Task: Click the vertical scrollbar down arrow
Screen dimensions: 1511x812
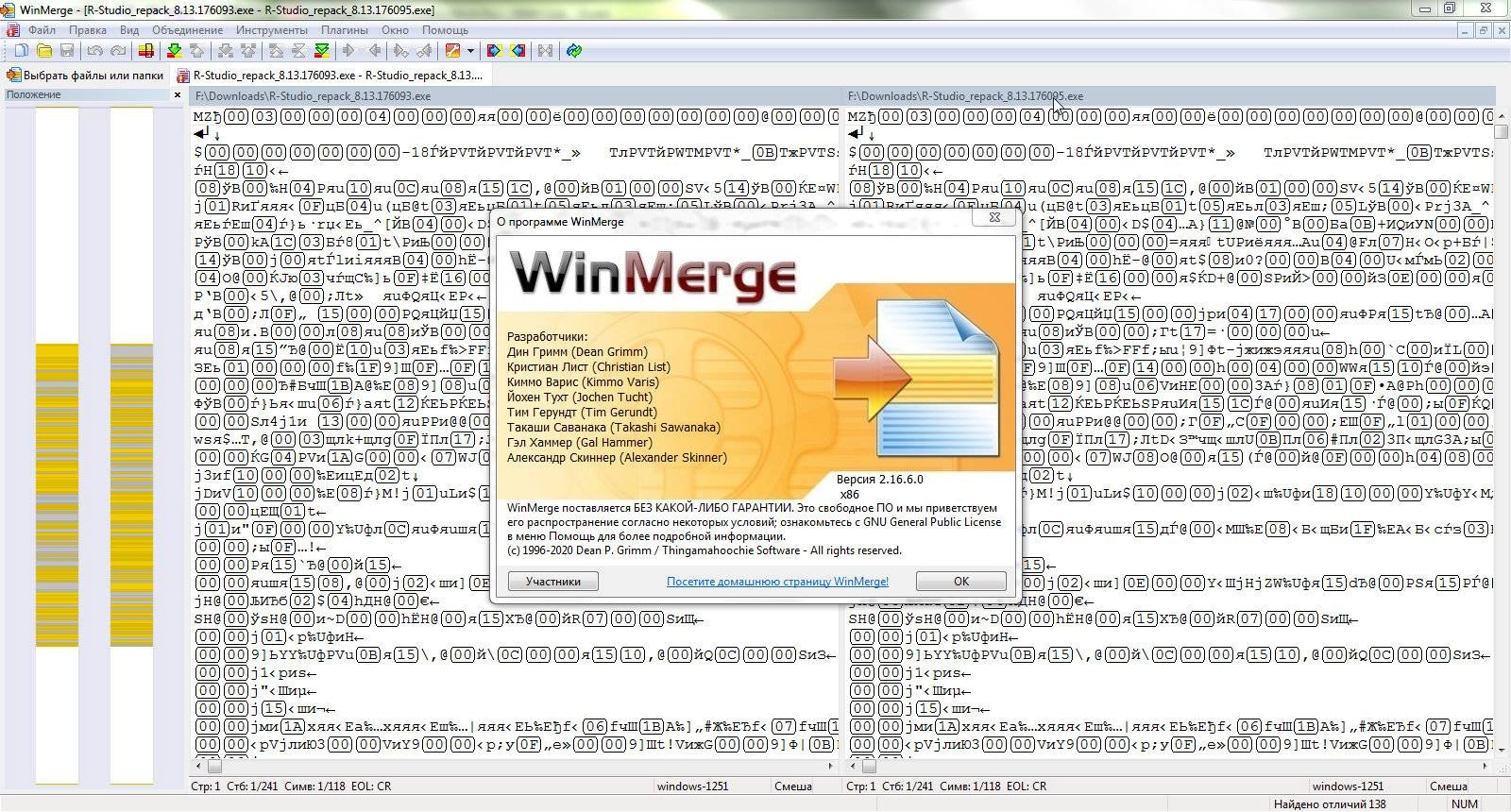Action: (1503, 749)
